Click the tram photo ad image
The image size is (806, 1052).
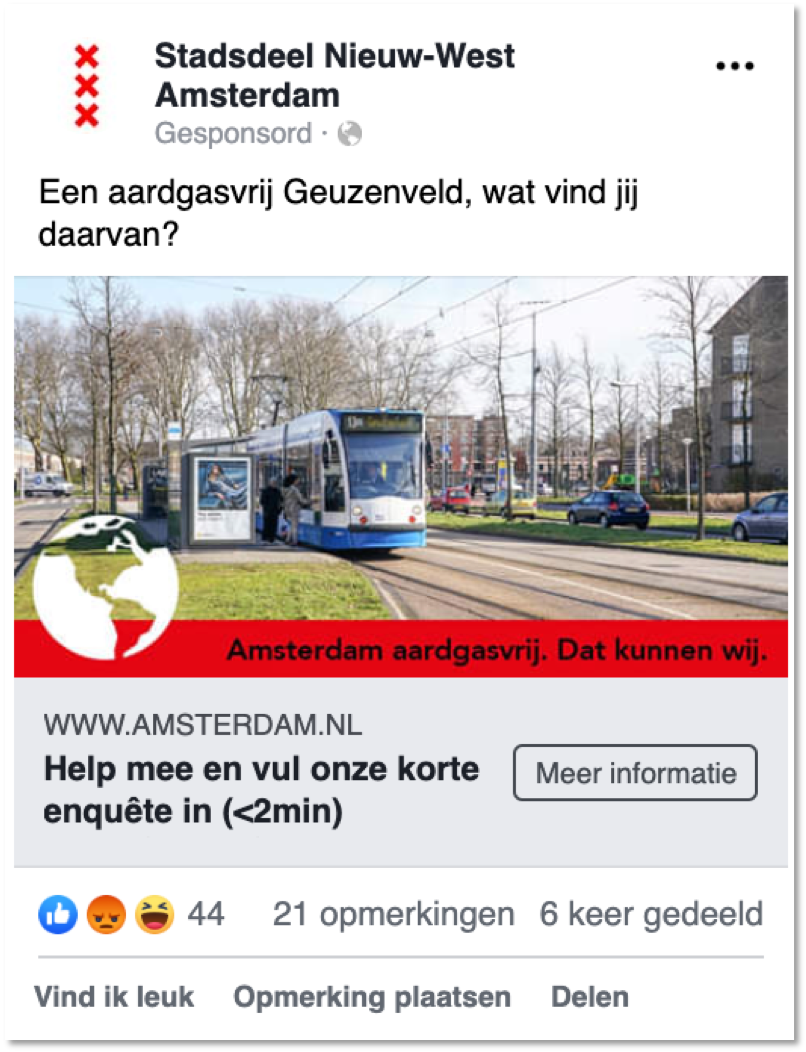401,448
